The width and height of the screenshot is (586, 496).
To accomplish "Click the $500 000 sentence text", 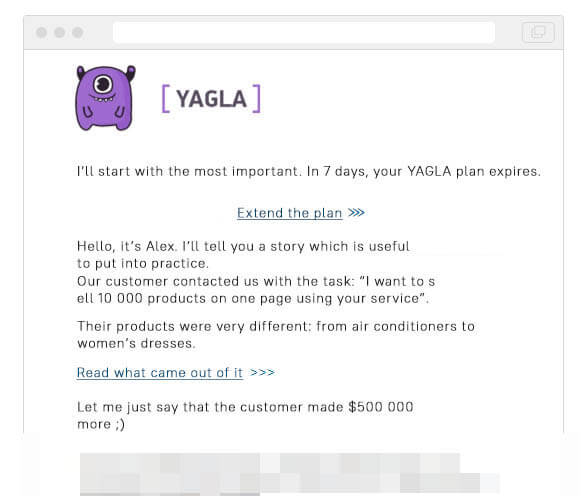I will [x=245, y=415].
